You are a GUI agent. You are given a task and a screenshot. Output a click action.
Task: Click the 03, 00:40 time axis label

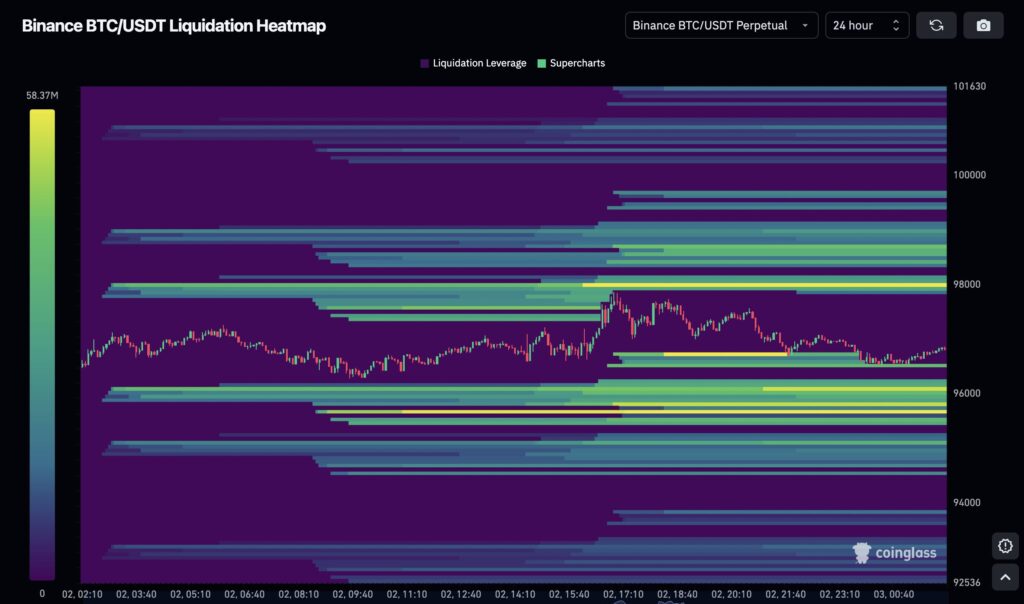[x=894, y=594]
